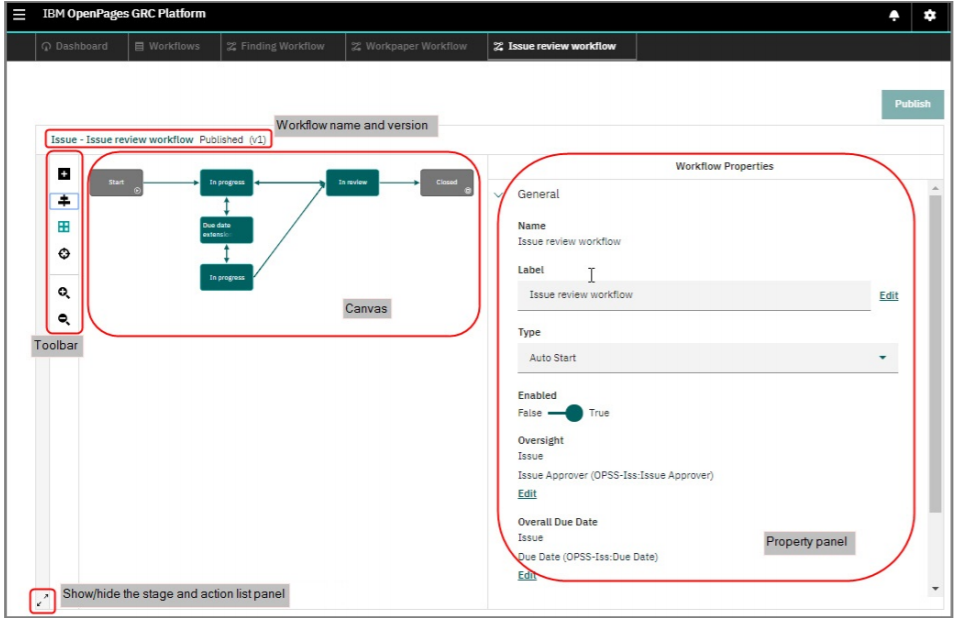Click the Issue Approver (OPSS-Iss:Issue Approver) text
959x618 pixels.
(615, 475)
